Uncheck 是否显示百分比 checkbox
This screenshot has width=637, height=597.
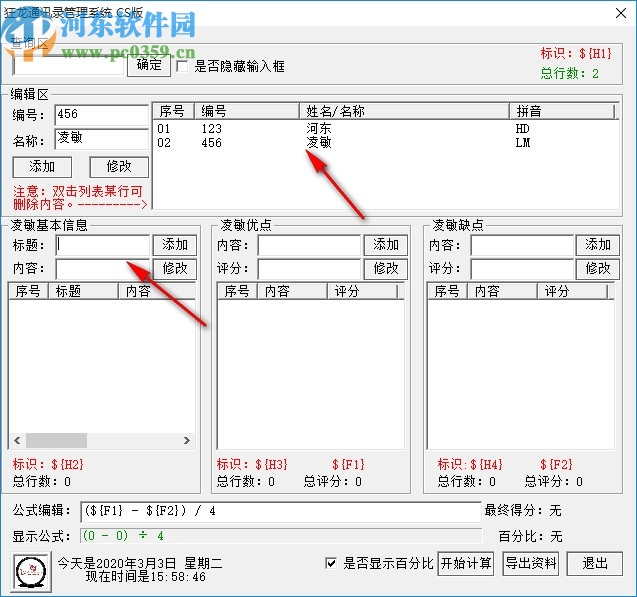point(331,563)
